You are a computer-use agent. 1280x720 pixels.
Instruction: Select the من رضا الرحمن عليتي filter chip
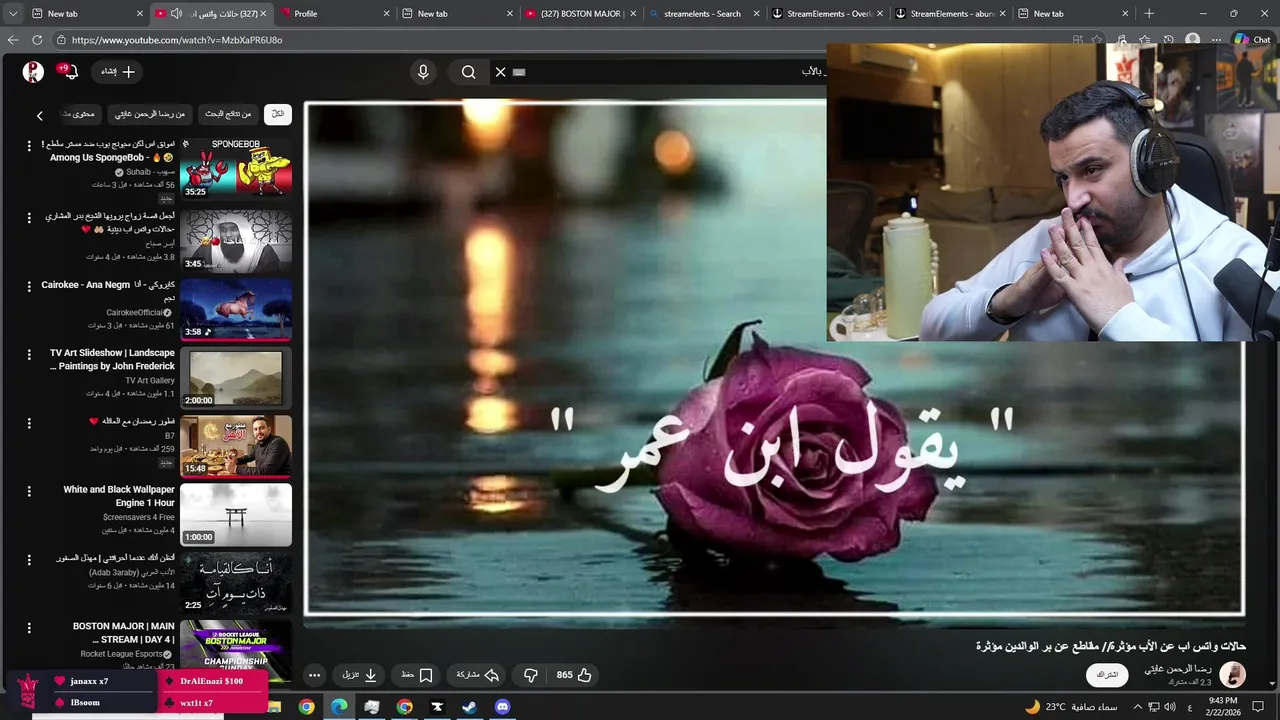tap(150, 114)
